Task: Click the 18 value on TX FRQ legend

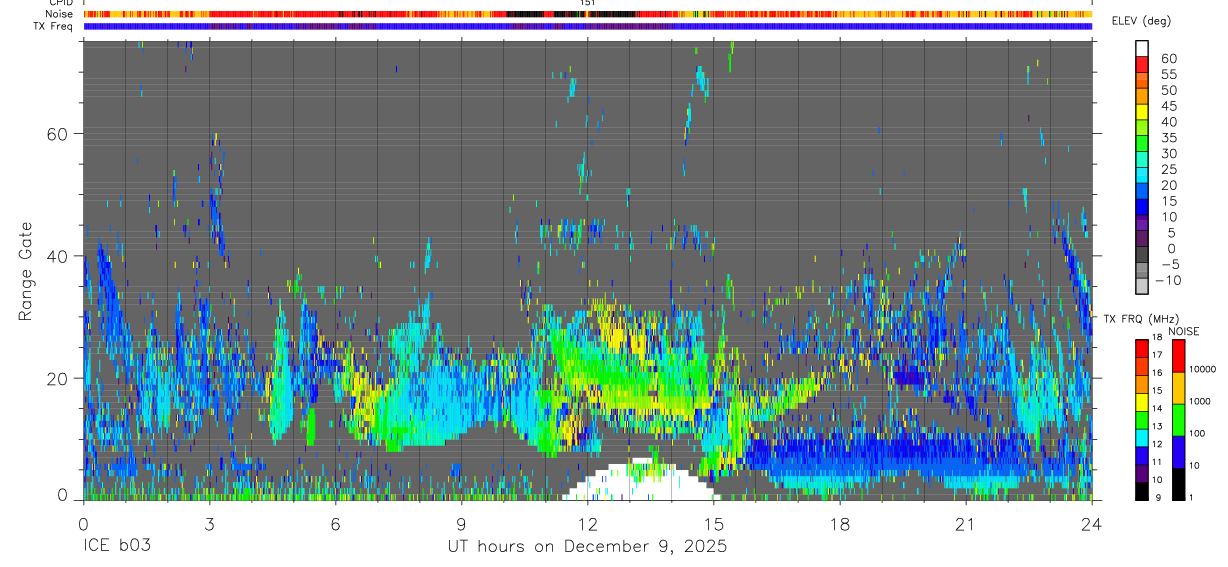Action: coord(1158,339)
